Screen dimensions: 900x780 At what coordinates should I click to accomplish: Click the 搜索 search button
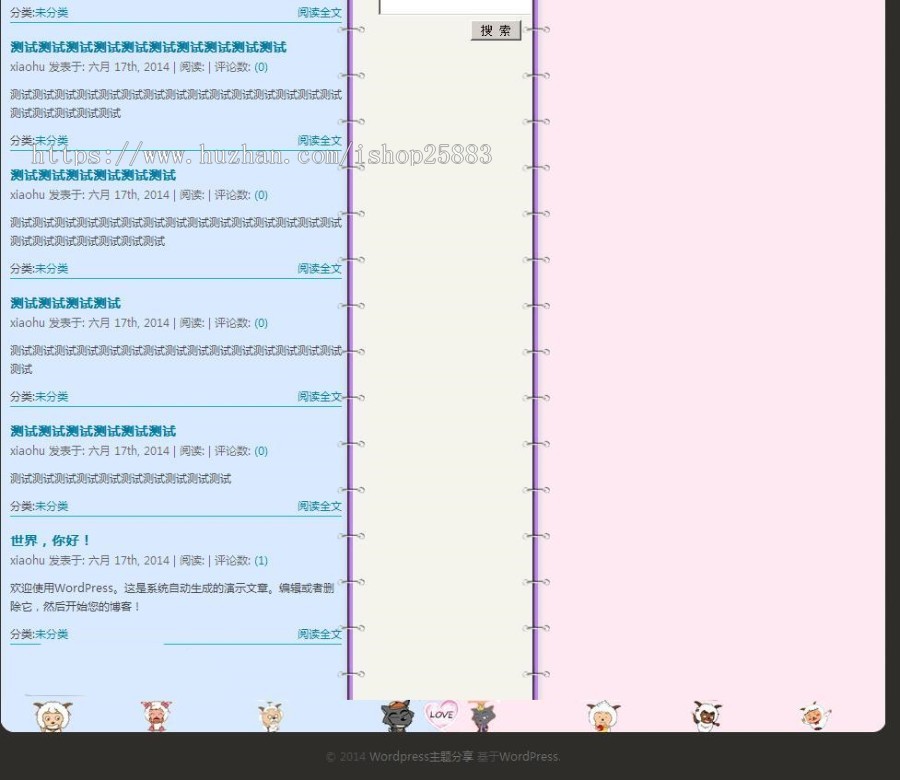tap(496, 30)
